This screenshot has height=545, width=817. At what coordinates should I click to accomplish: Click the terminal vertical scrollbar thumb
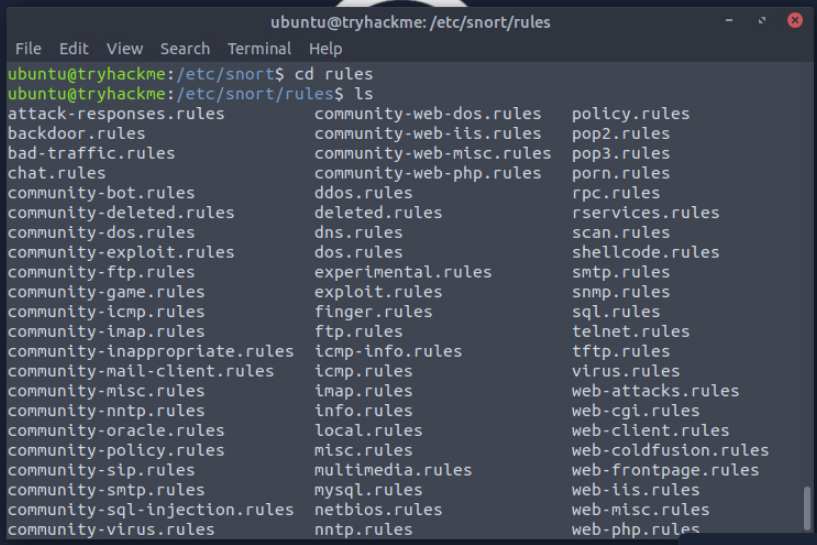(x=807, y=508)
